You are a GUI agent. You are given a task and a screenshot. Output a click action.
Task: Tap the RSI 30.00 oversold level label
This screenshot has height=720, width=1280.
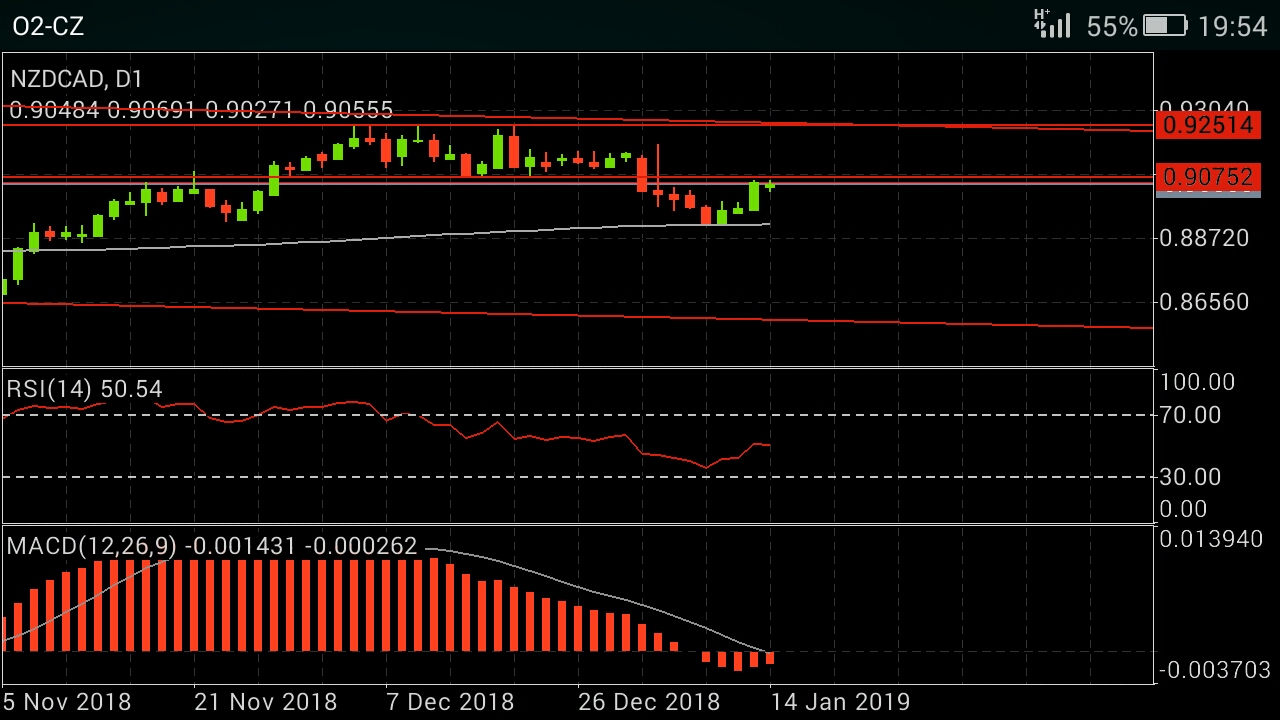click(1190, 477)
